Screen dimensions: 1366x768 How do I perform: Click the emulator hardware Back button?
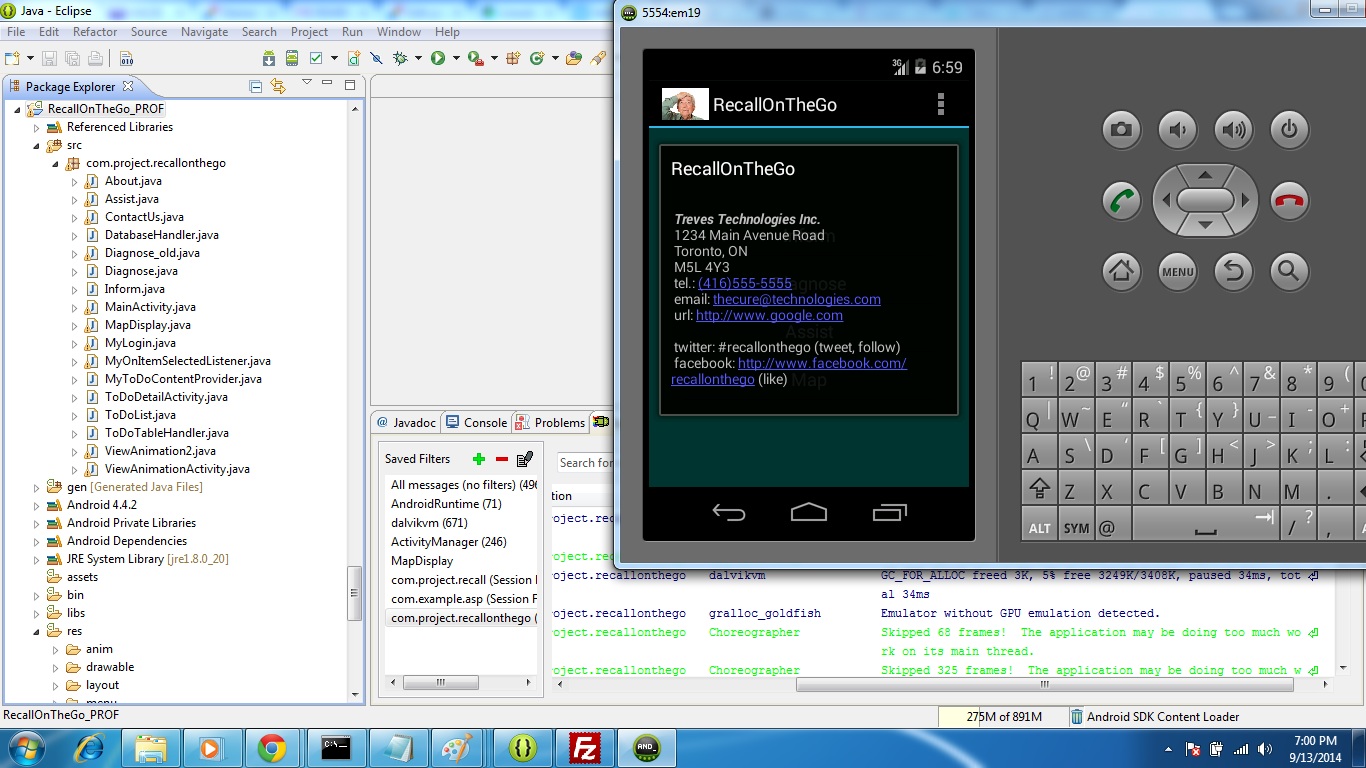coord(1233,271)
